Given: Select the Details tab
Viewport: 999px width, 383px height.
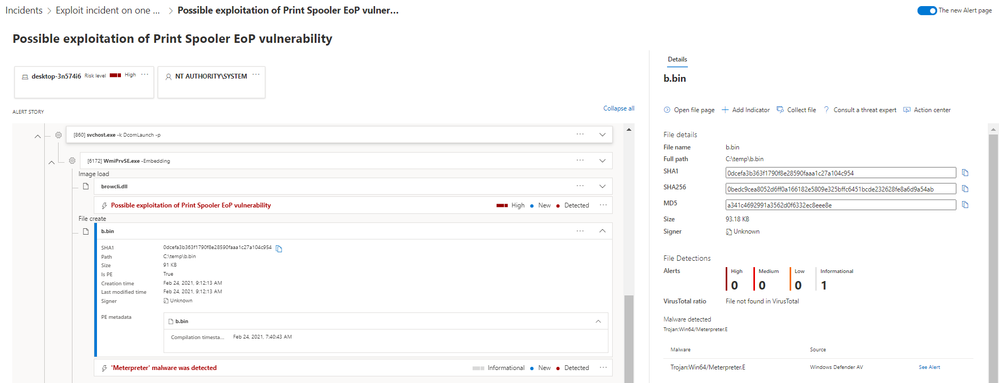Looking at the screenshot, I should tap(677, 59).
